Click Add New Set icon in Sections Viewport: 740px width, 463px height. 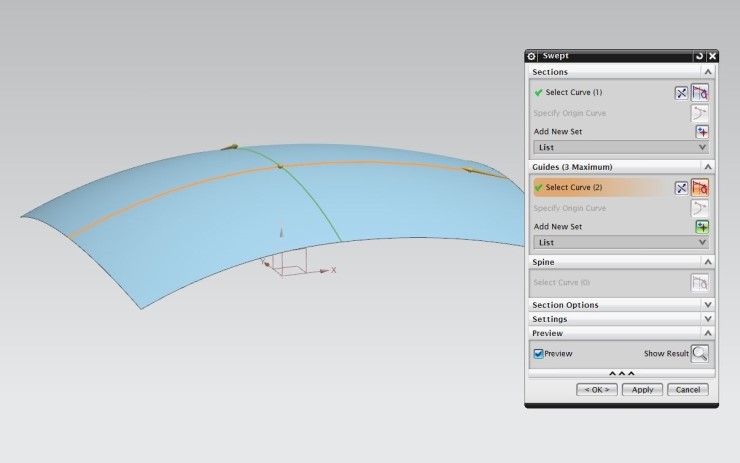(701, 132)
